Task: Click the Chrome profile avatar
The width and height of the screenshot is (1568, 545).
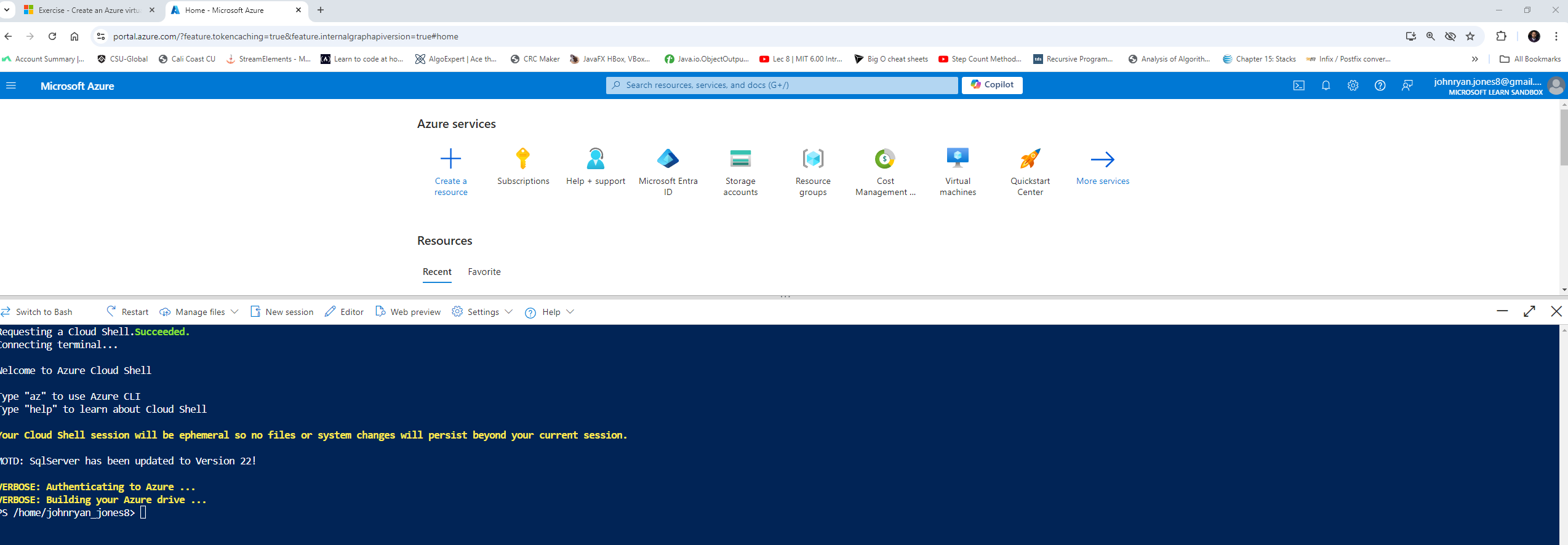Action: click(x=1534, y=36)
